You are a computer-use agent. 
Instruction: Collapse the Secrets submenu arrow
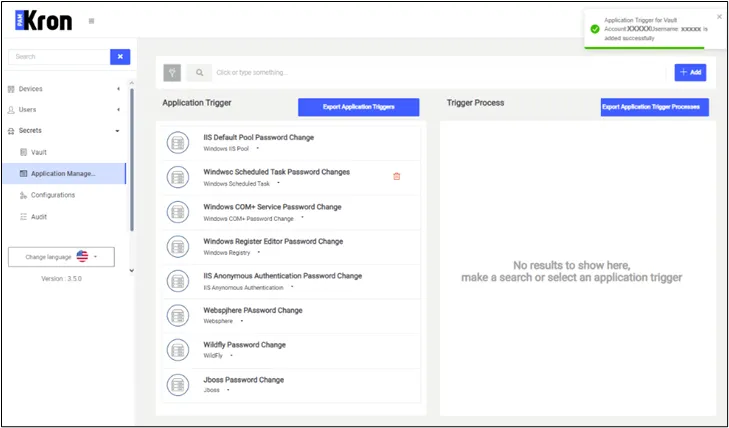pos(117,131)
